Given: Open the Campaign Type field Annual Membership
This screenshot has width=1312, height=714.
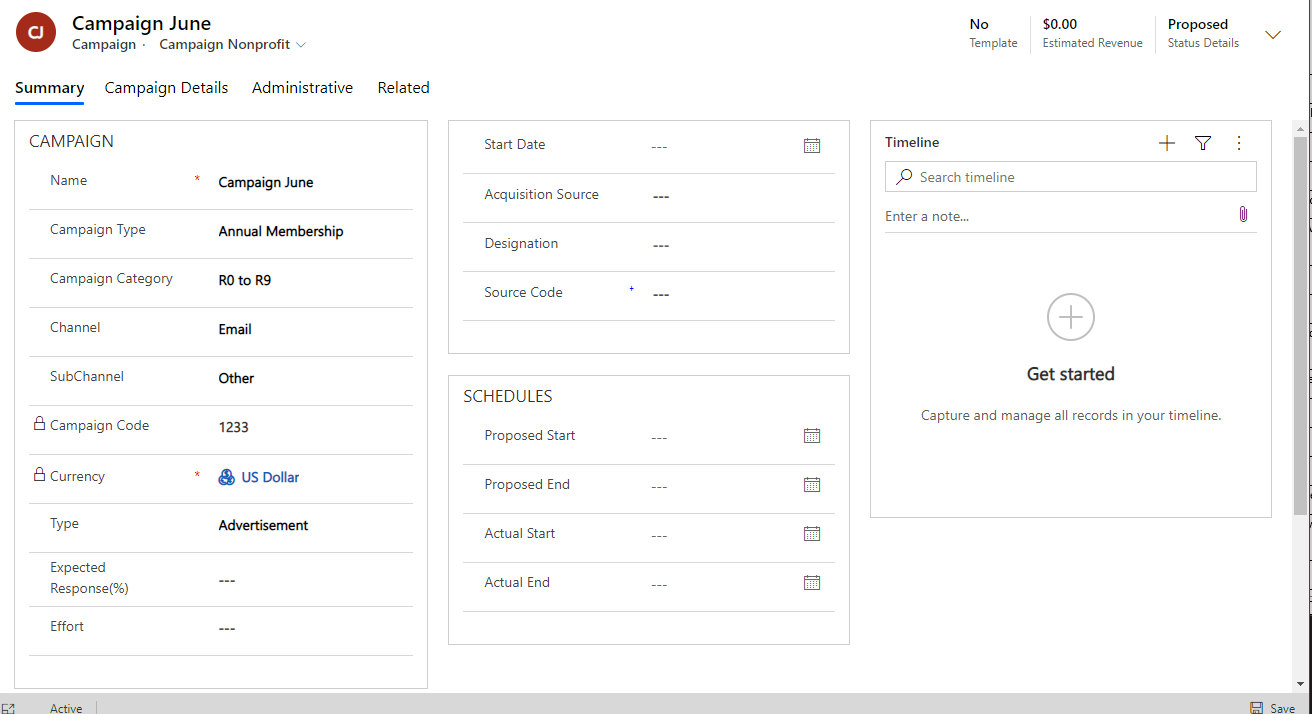Looking at the screenshot, I should [x=281, y=231].
